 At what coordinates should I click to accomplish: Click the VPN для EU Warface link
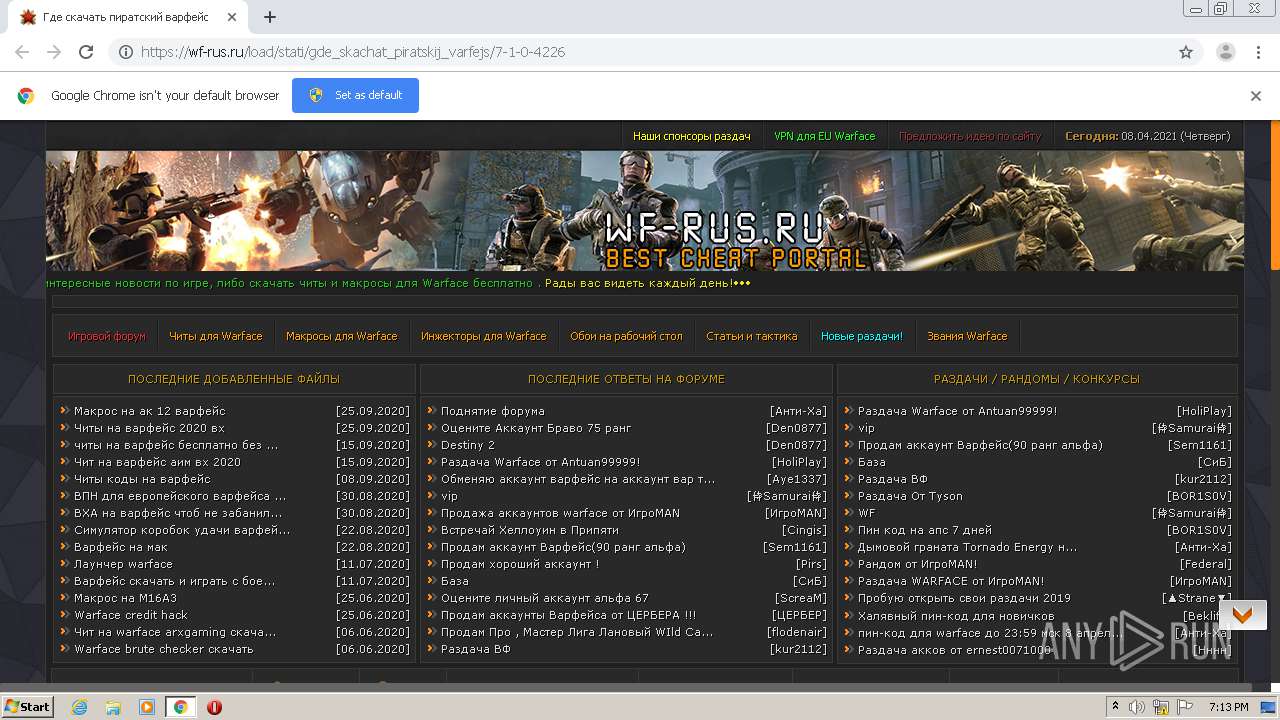[825, 136]
